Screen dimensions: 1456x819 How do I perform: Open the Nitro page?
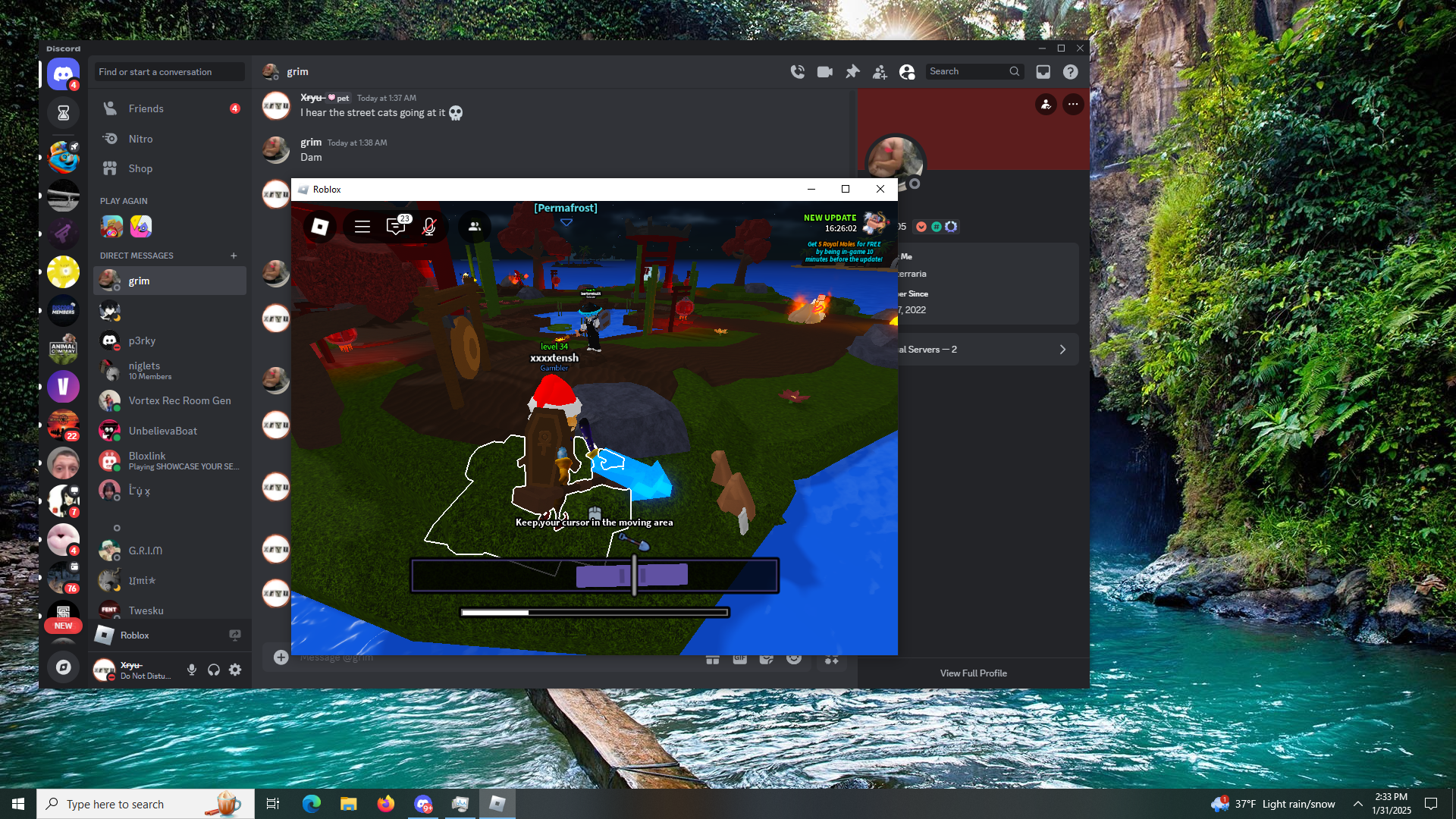pos(140,139)
